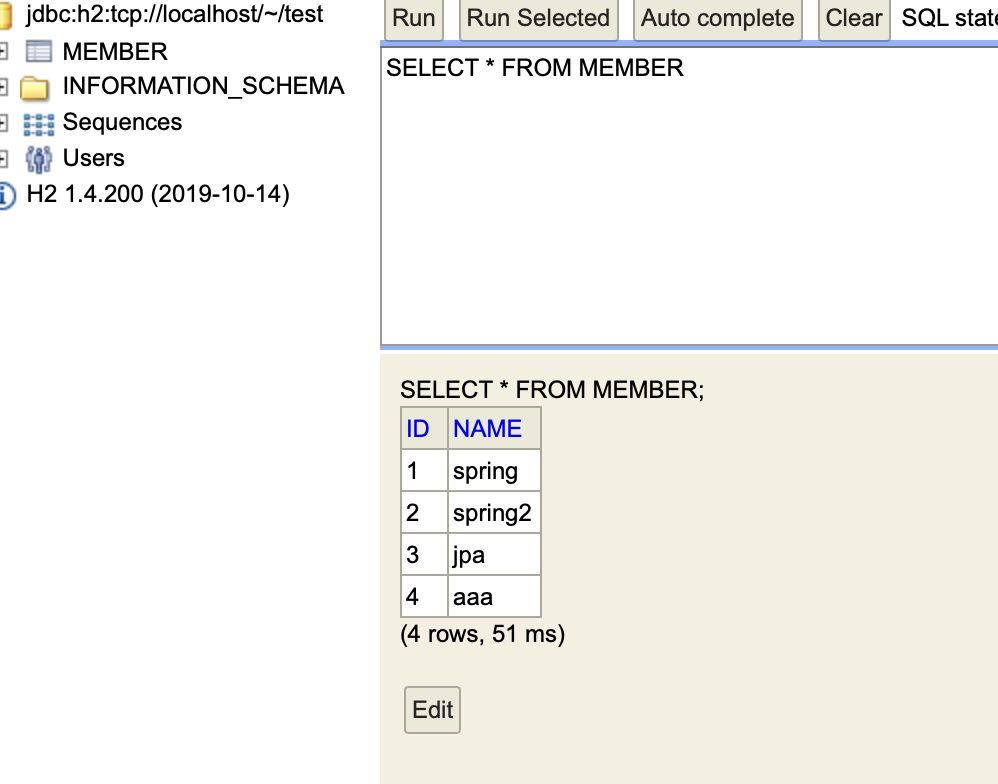
Task: Expand the MEMBER table node
Action: (x=3, y=52)
